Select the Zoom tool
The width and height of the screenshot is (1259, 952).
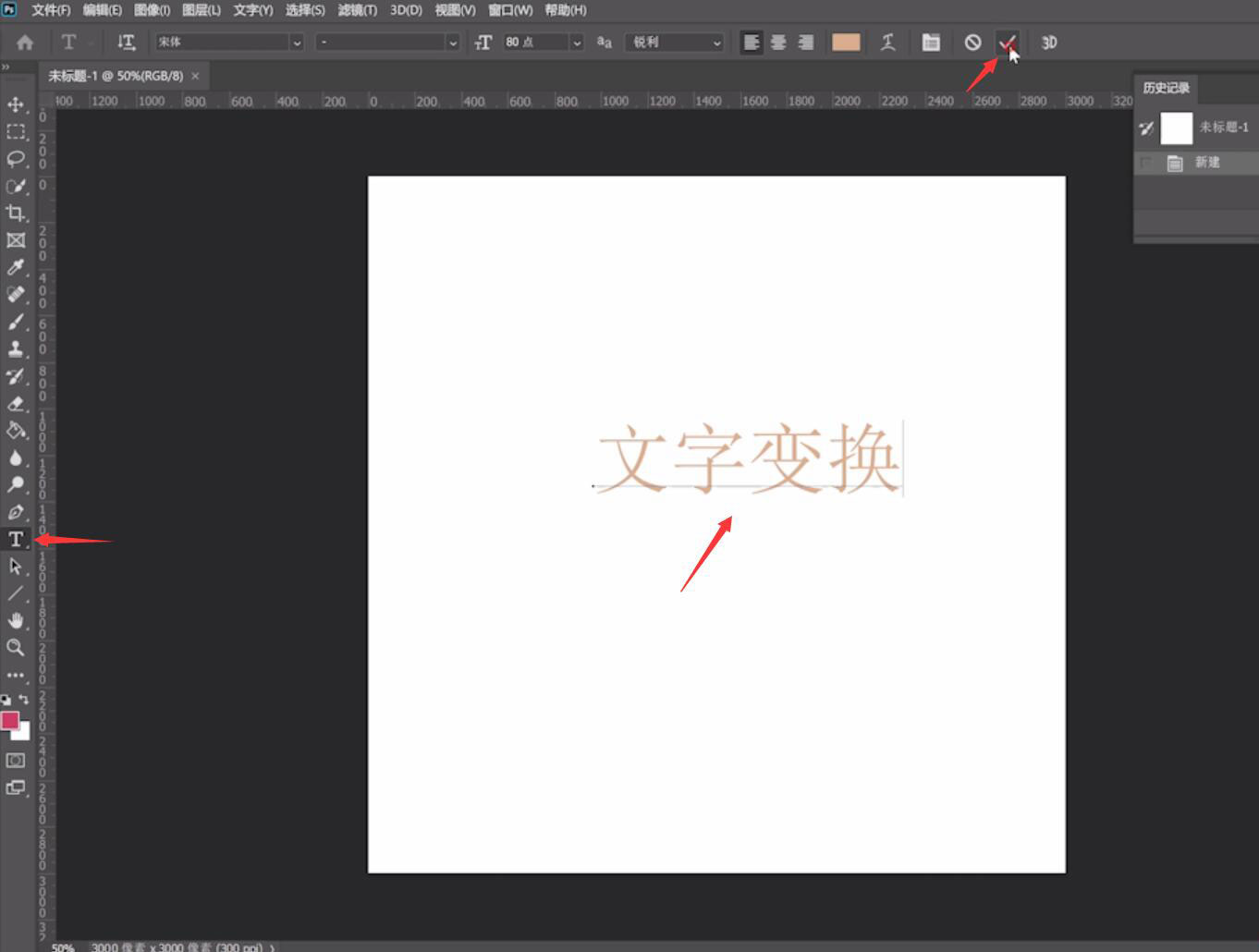click(x=16, y=647)
